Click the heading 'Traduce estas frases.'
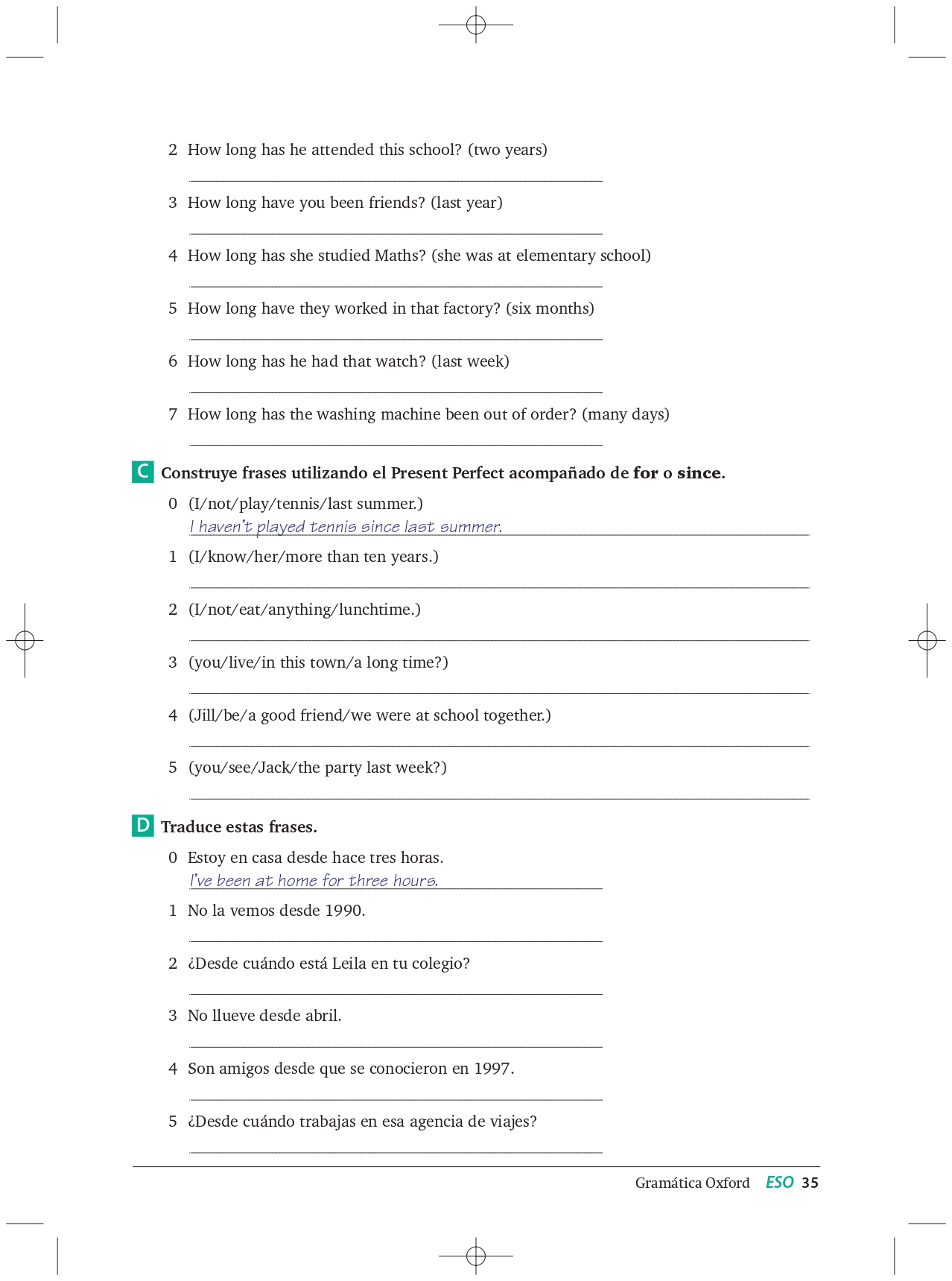 (x=239, y=826)
